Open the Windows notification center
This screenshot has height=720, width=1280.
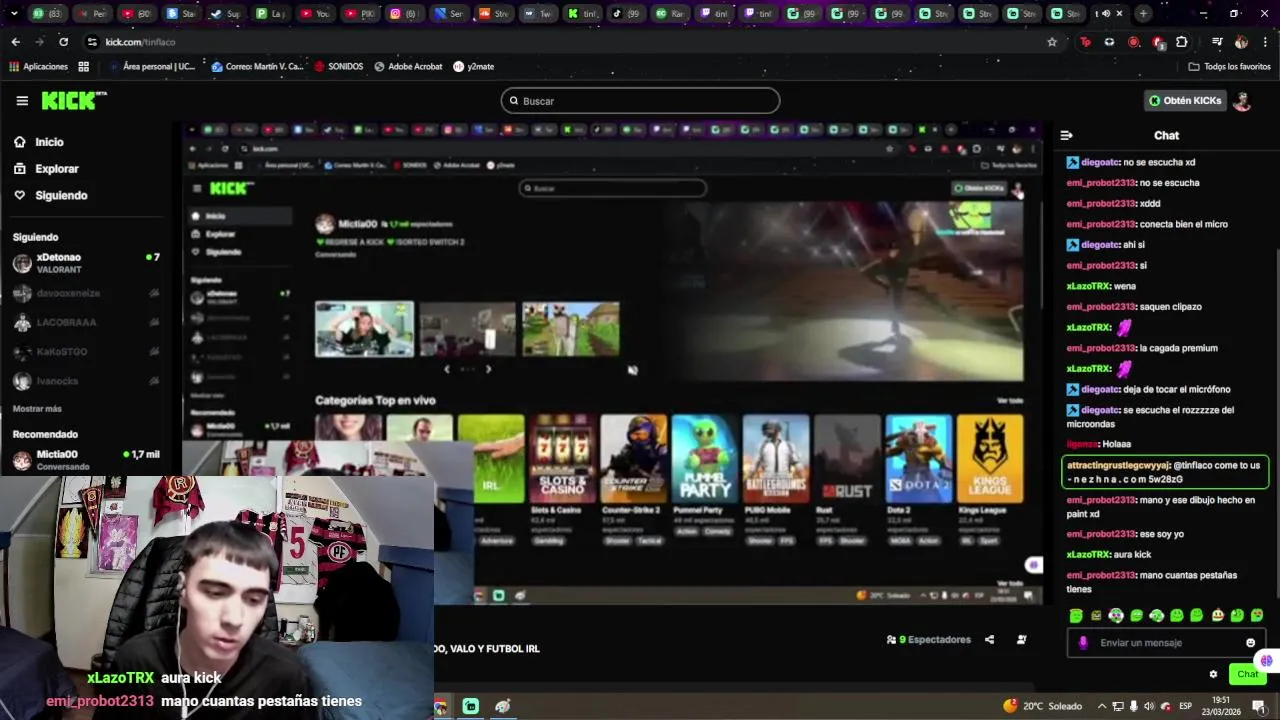pos(1258,706)
